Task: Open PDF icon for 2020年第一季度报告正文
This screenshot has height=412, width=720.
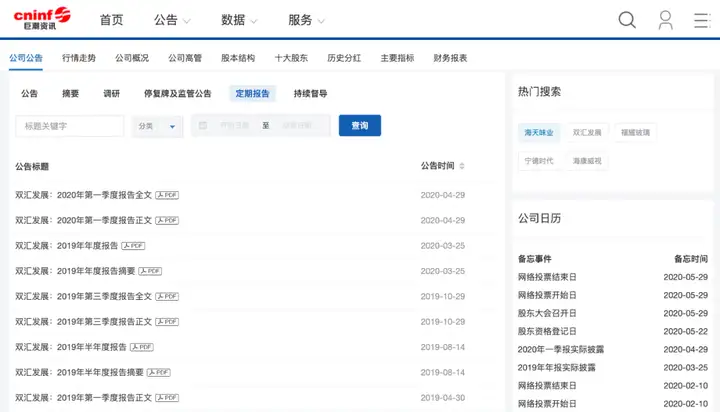Action: coord(167,220)
